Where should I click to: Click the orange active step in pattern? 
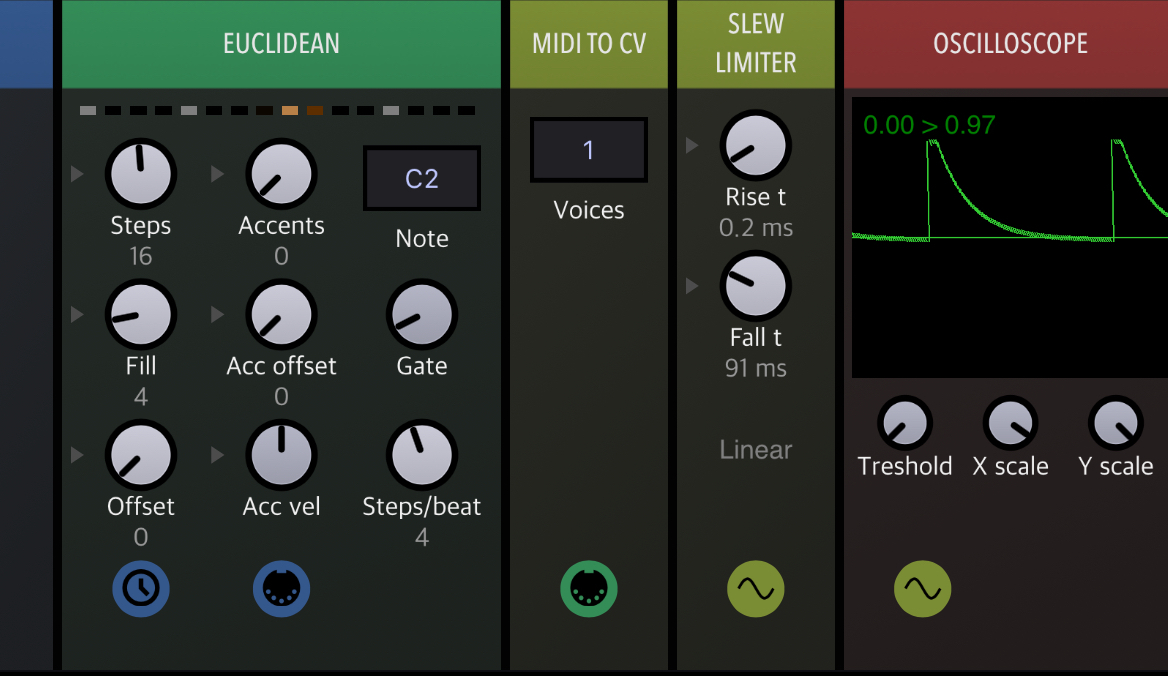point(290,110)
